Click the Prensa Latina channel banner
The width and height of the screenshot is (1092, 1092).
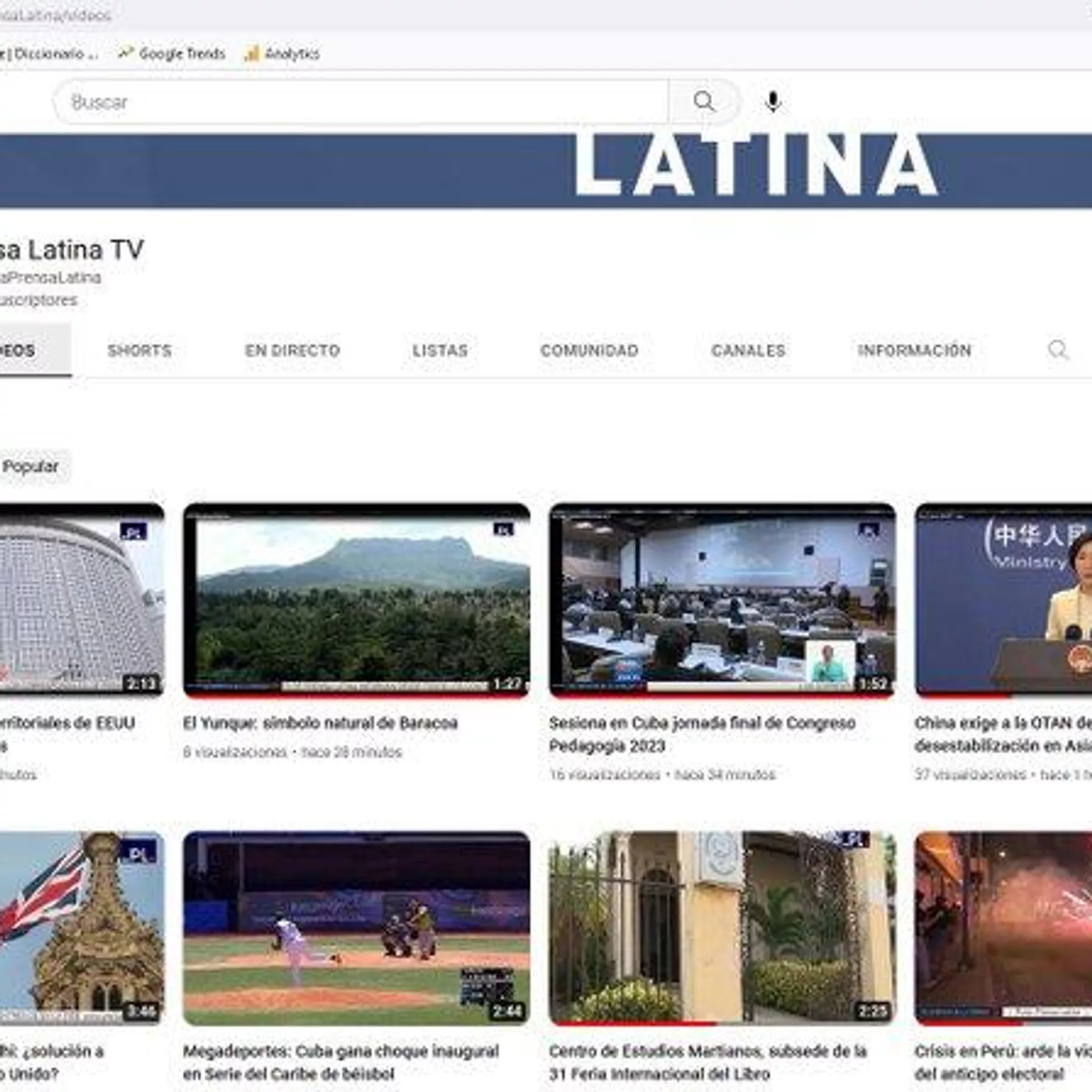pos(546,171)
